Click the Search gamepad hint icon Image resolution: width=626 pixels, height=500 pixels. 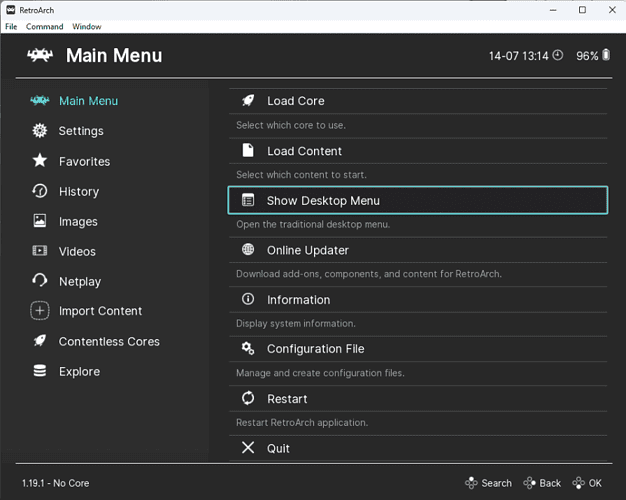471,483
